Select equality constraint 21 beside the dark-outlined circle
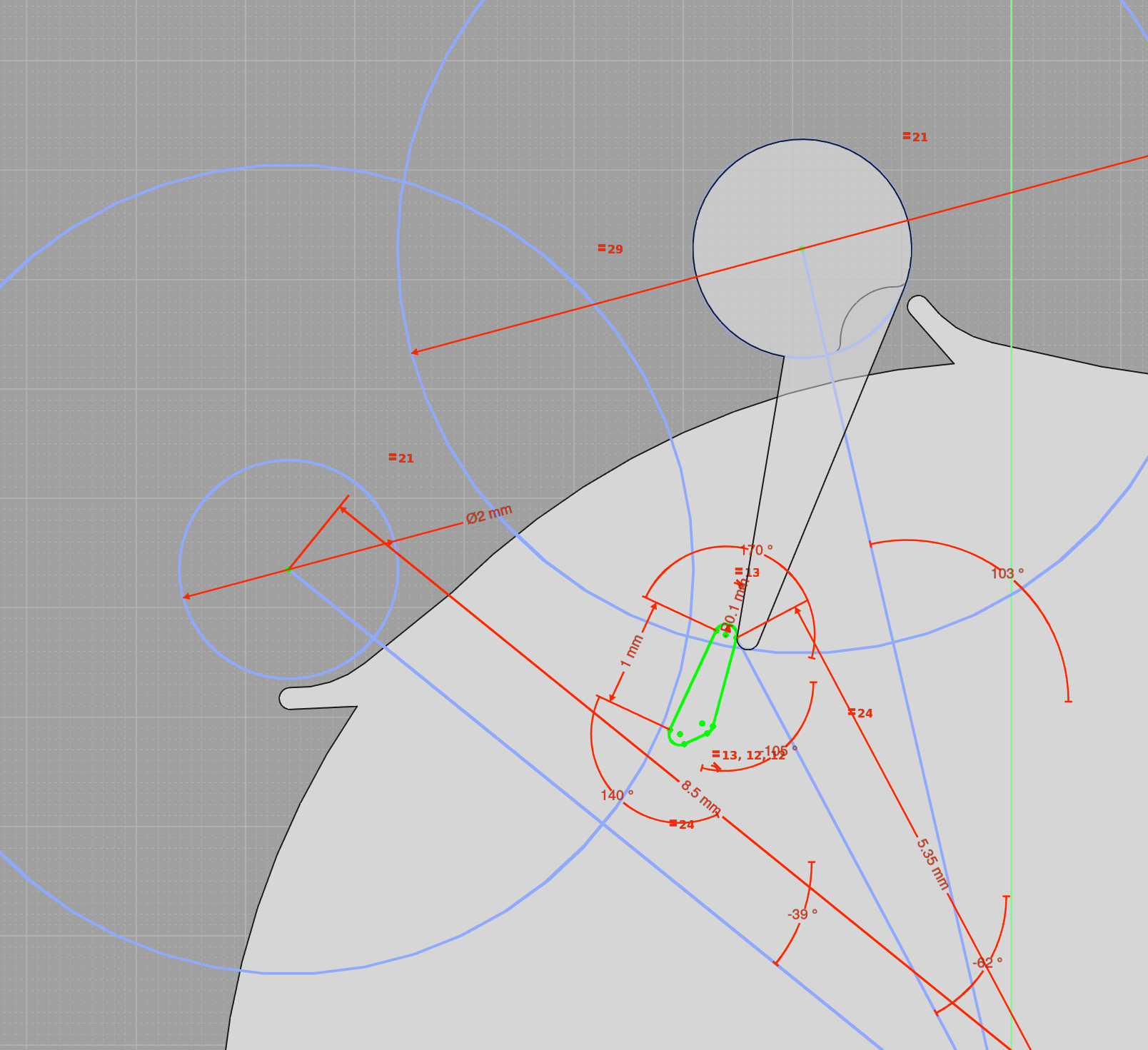Viewport: 1148px width, 1050px height. 915,137
